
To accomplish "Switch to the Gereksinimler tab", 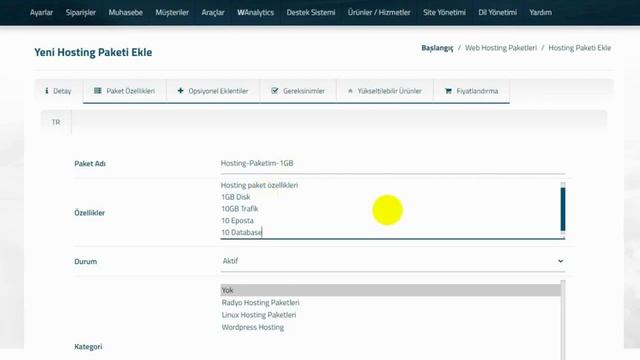I will (298, 91).
